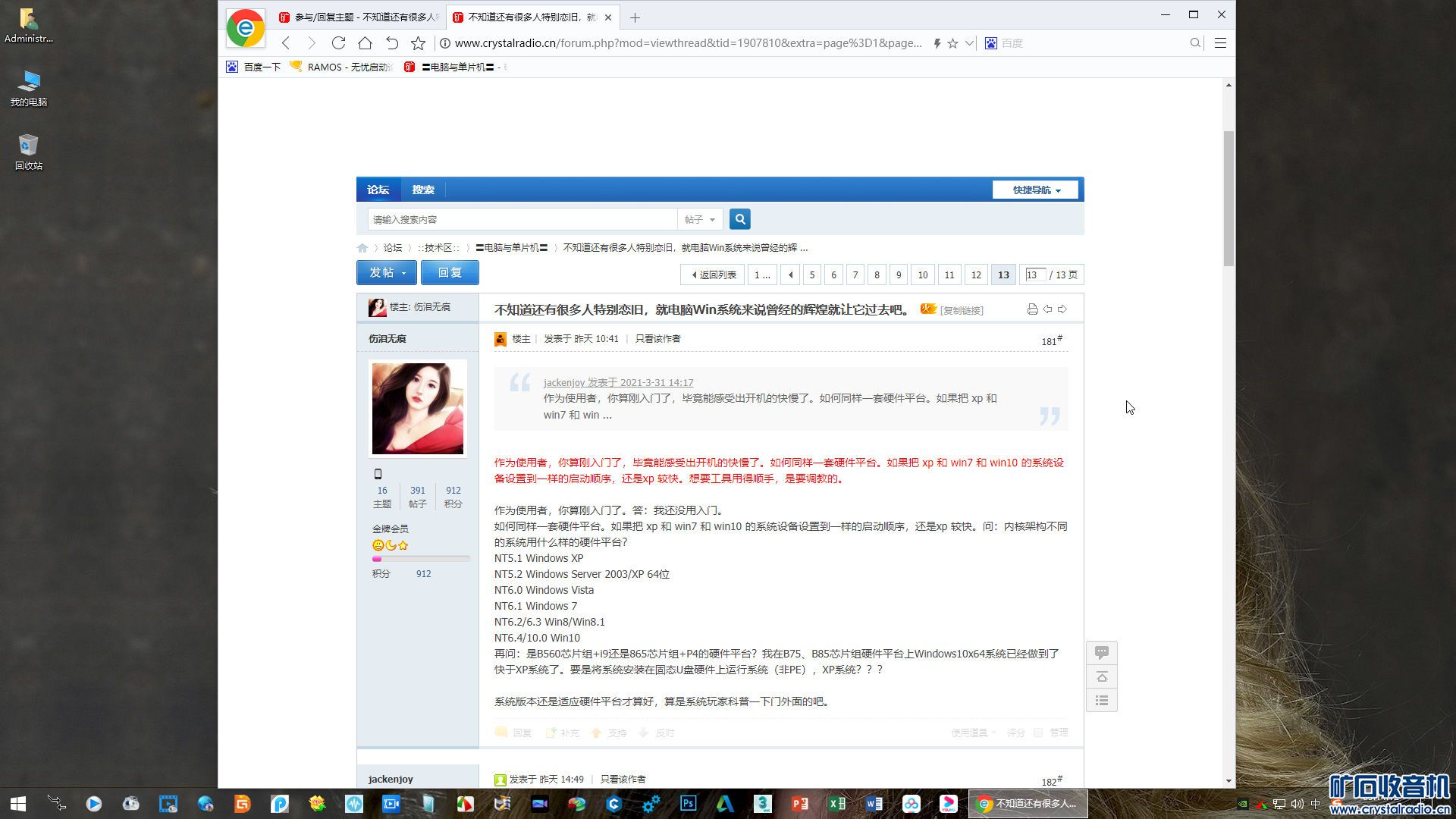This screenshot has width=1456, height=819.
Task: Click the undo/restore closed tab icon
Action: click(391, 43)
